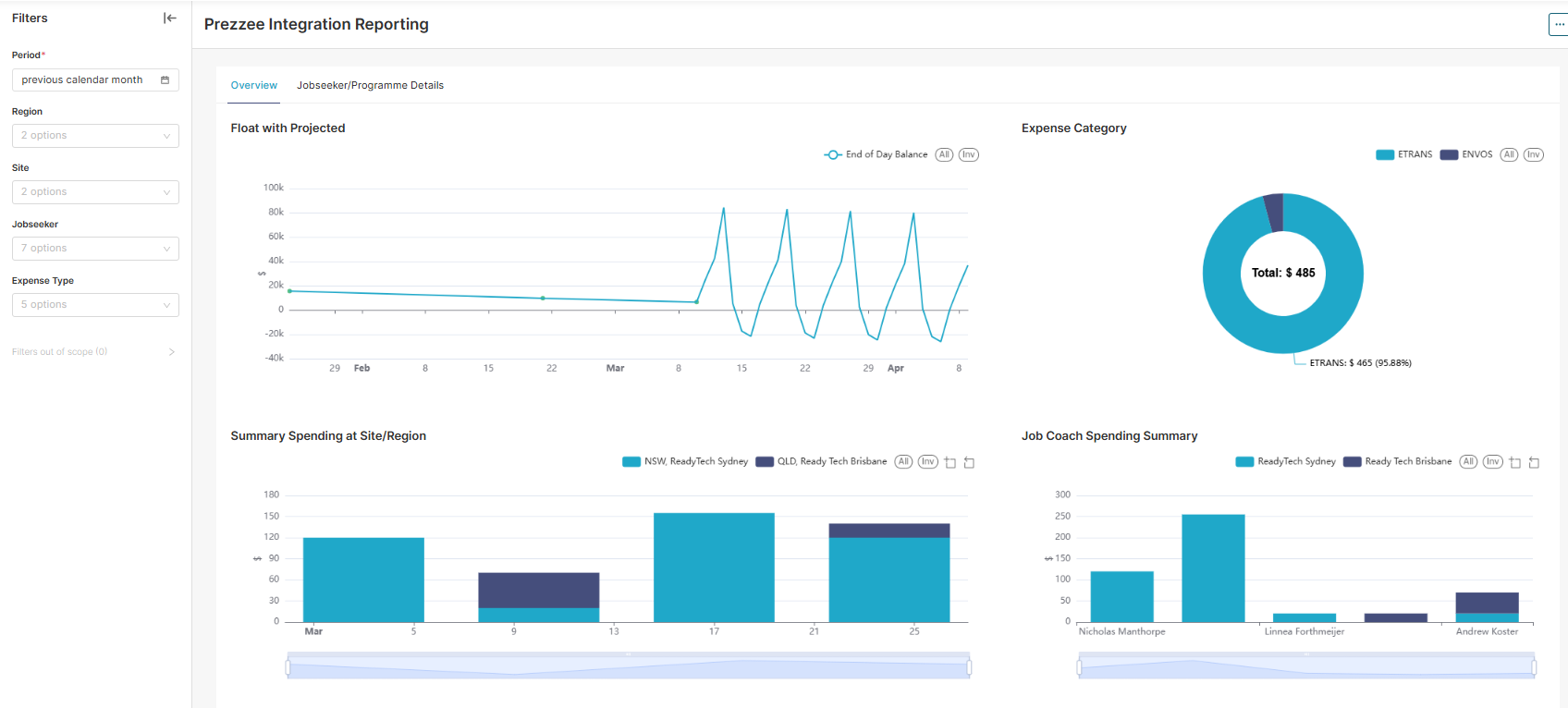Collapse the Filters panel with arrow icon

pos(170,18)
